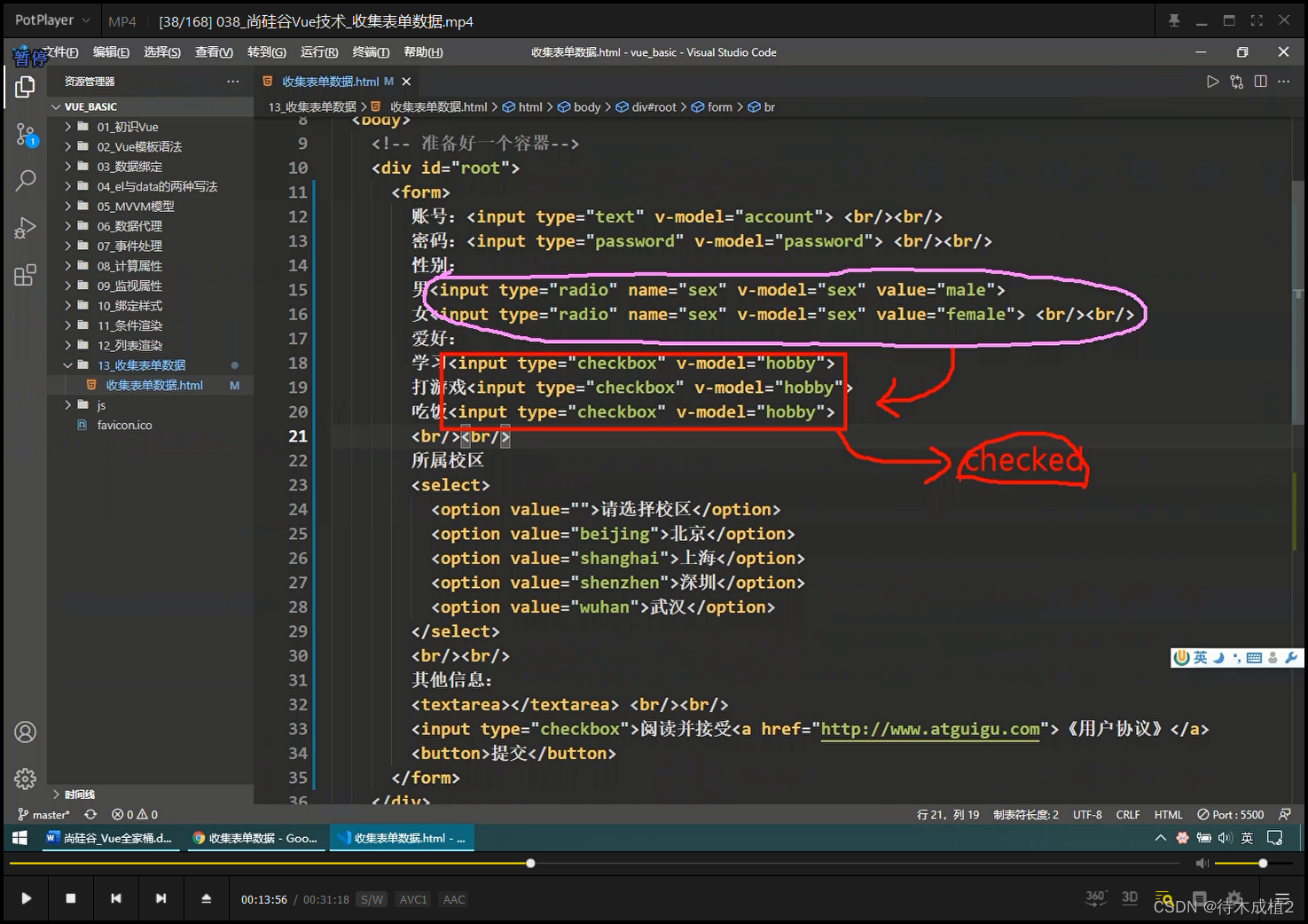Click the form breadcrumb item
This screenshot has height=924, width=1308.
point(711,106)
